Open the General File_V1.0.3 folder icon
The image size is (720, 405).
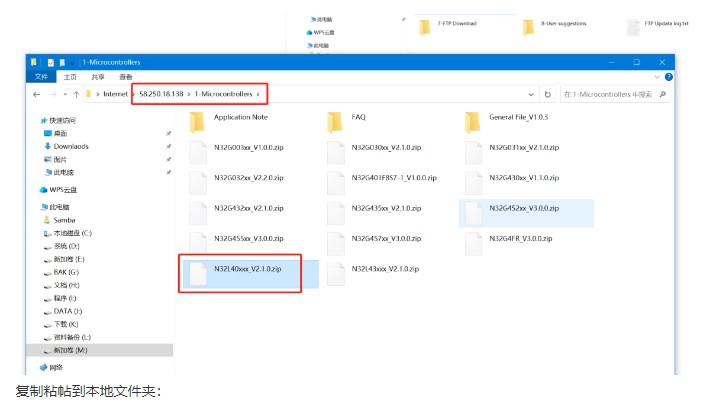472,122
